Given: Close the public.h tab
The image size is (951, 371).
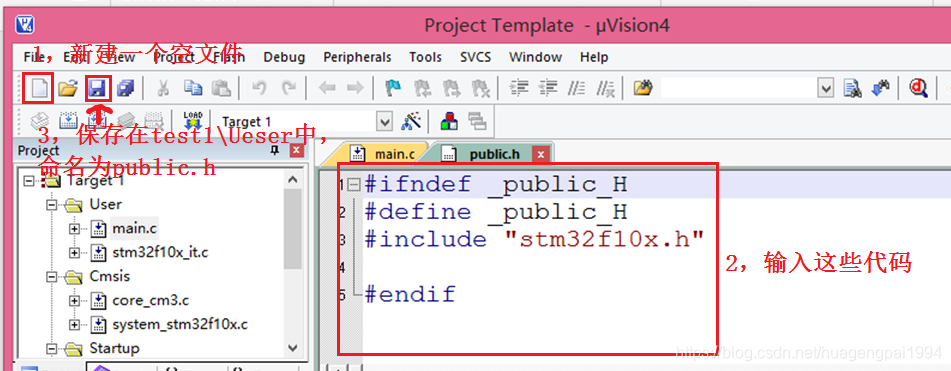Looking at the screenshot, I should coord(542,155).
